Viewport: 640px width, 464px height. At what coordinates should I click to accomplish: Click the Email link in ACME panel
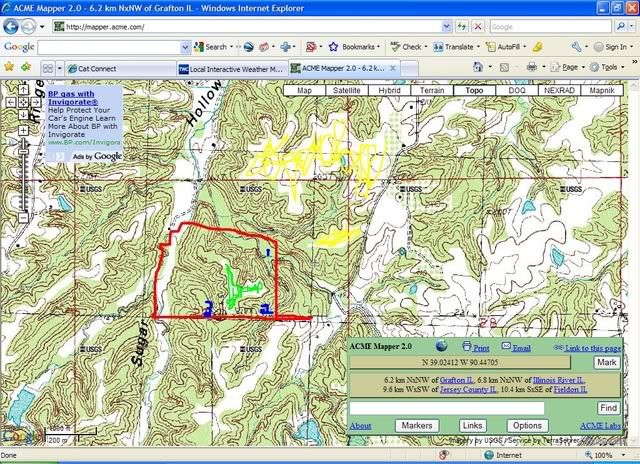coord(521,348)
